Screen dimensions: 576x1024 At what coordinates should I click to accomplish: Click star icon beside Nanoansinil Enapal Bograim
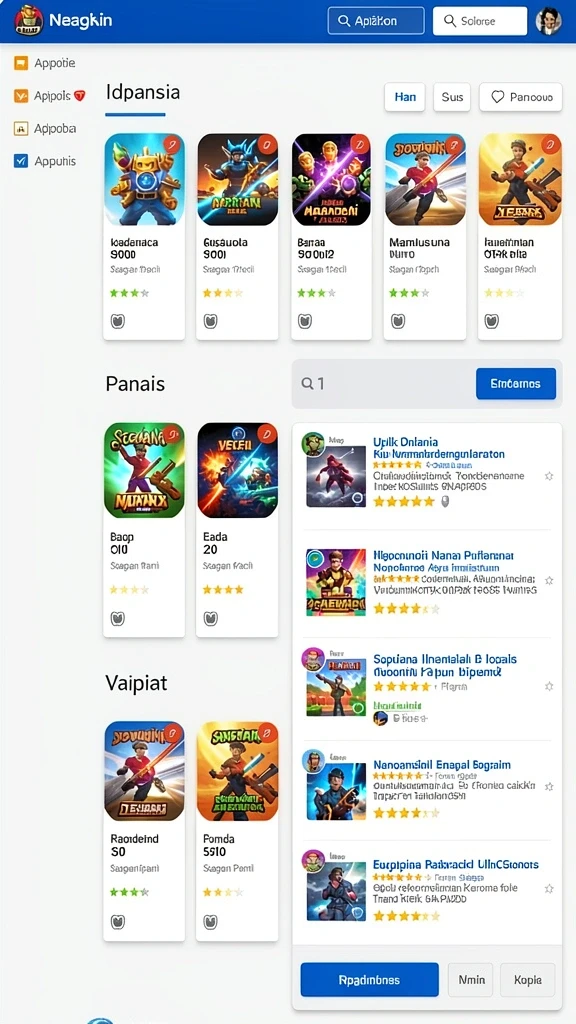pos(549,786)
